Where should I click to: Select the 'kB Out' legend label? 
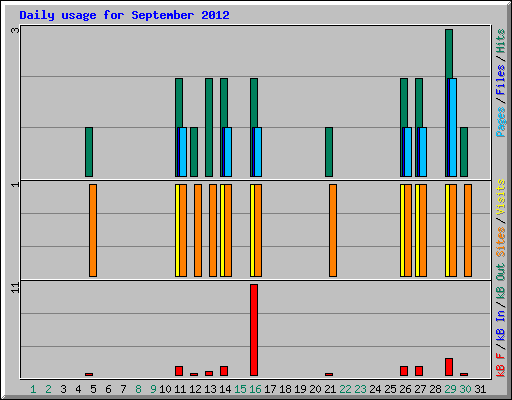tap(501, 281)
